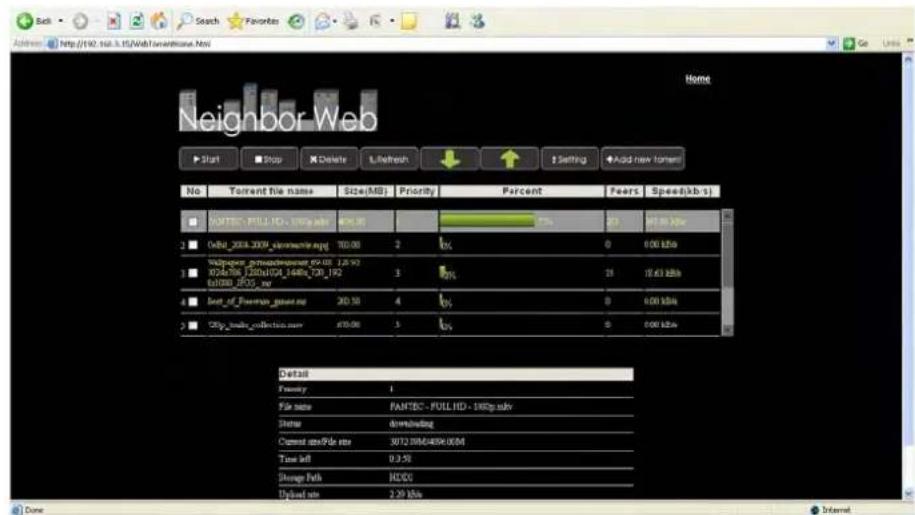Click Add new torrent button
Screen dimensions: 915x515
tap(643, 159)
